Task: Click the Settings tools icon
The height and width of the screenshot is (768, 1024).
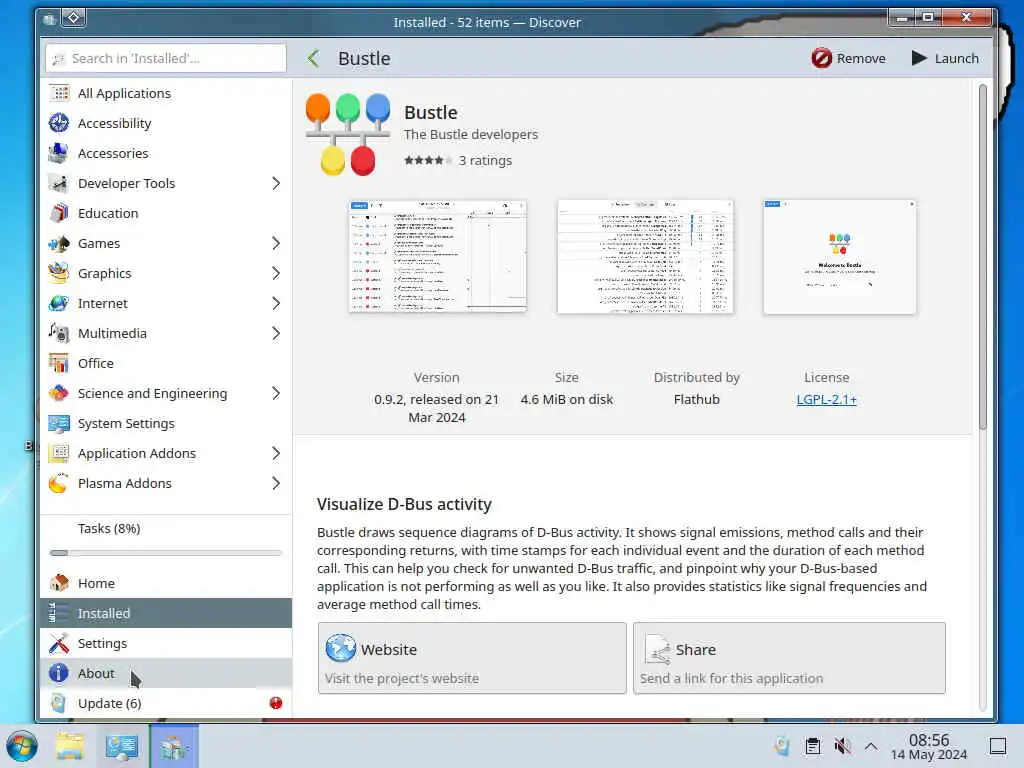Action: coord(59,643)
